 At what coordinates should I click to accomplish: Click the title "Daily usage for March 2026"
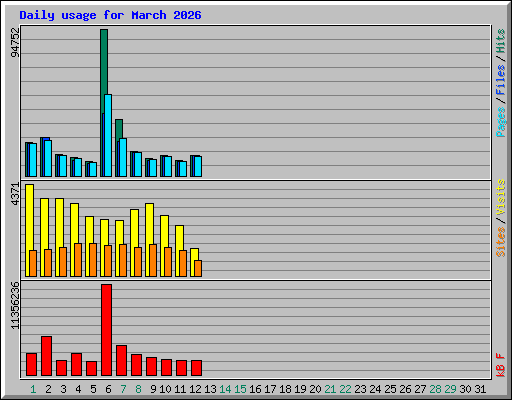pyautogui.click(x=110, y=15)
